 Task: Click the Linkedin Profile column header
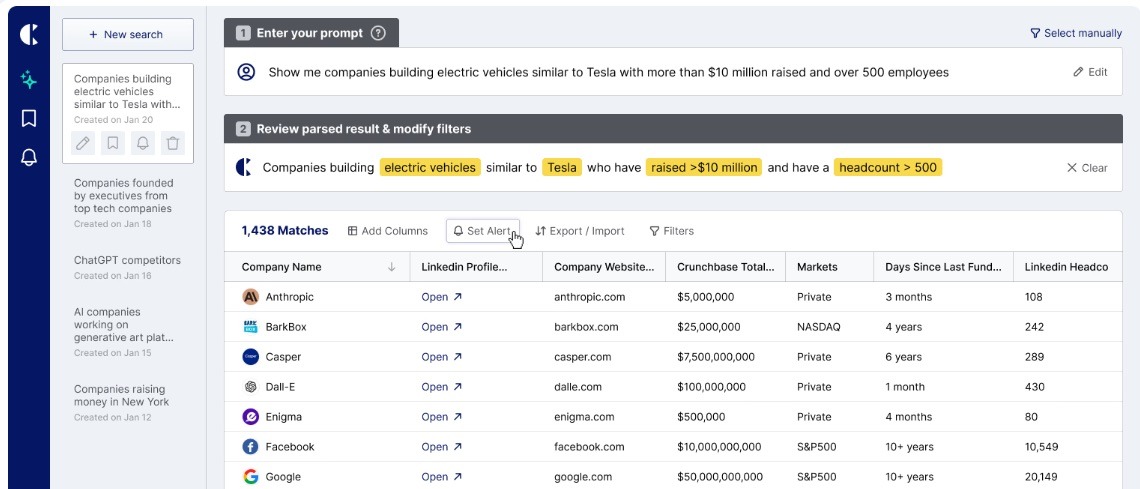pos(476,267)
